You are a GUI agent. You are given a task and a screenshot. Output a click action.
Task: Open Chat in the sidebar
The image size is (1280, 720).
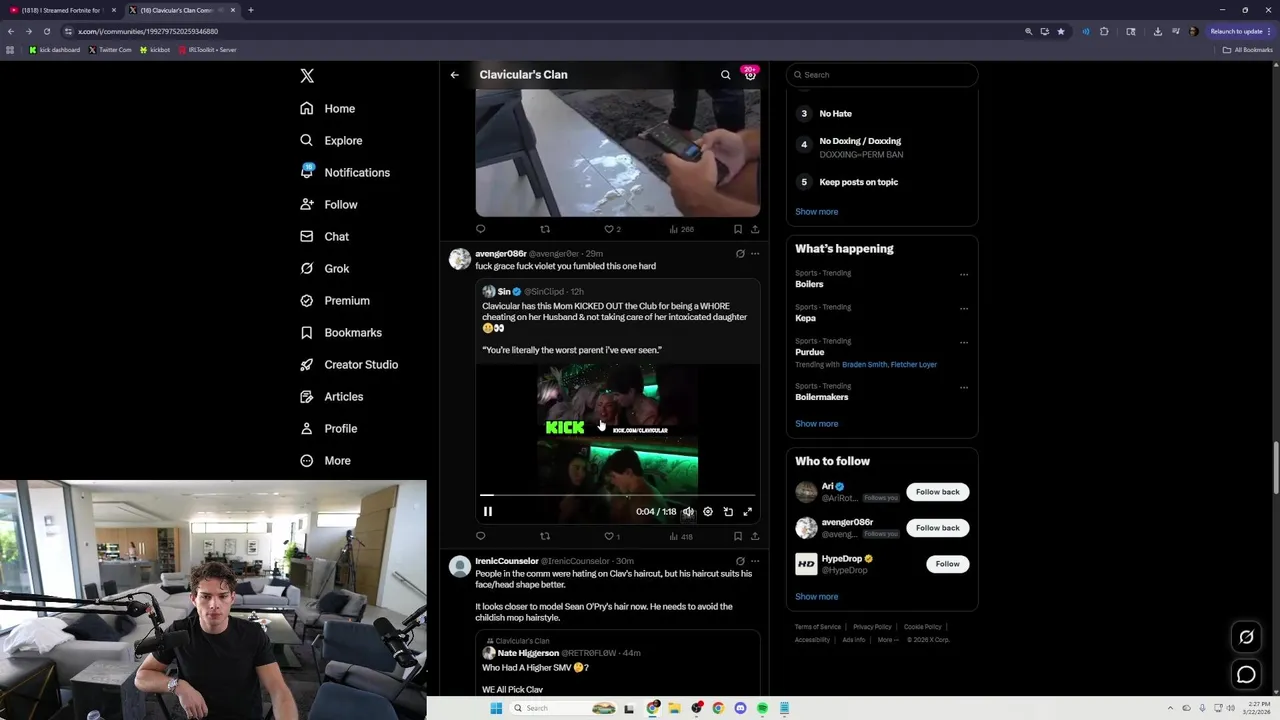click(324, 237)
